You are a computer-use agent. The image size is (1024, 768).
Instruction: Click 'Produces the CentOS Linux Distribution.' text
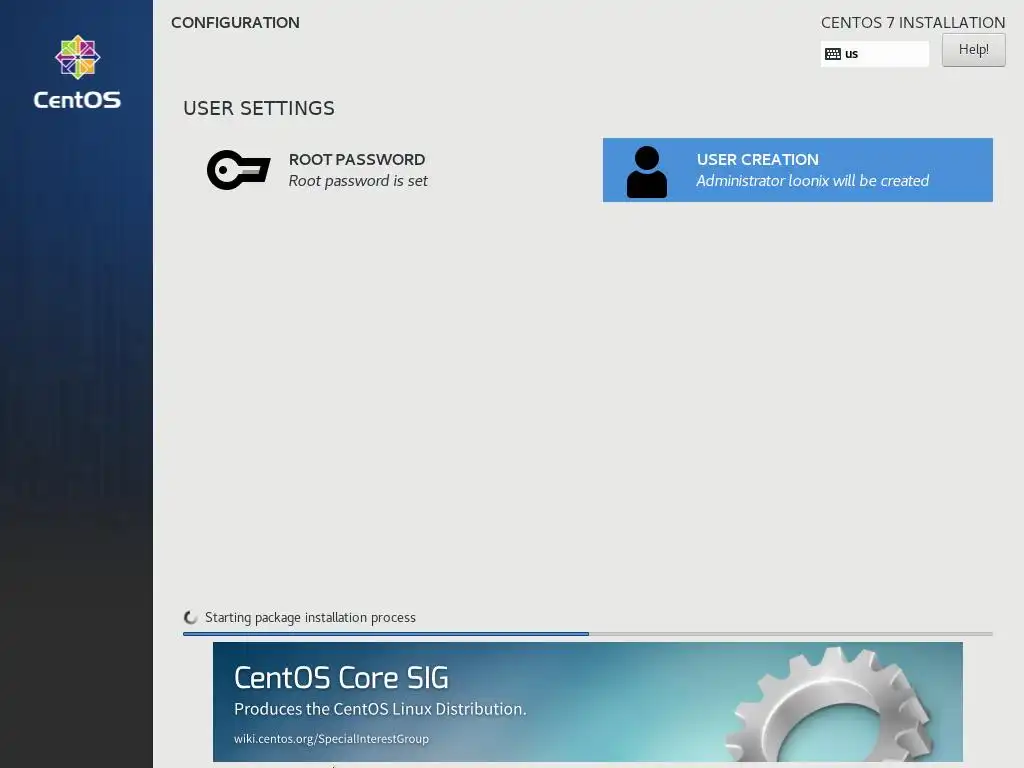380,709
